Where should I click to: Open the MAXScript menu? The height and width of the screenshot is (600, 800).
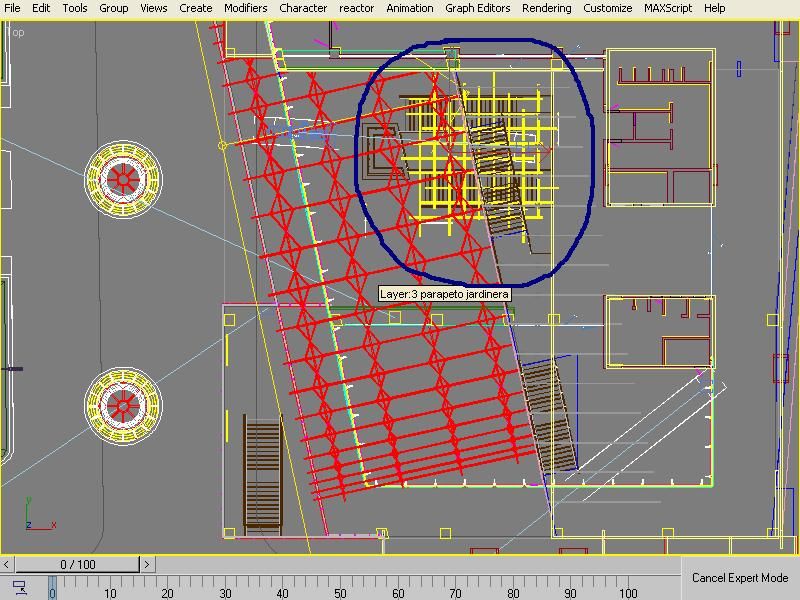tap(668, 8)
